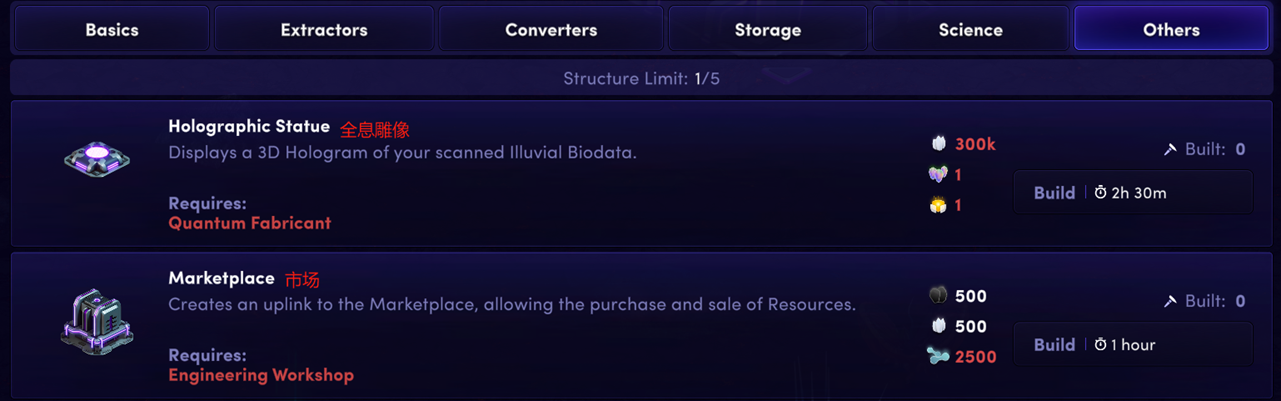Select the Others tab

[1171, 30]
